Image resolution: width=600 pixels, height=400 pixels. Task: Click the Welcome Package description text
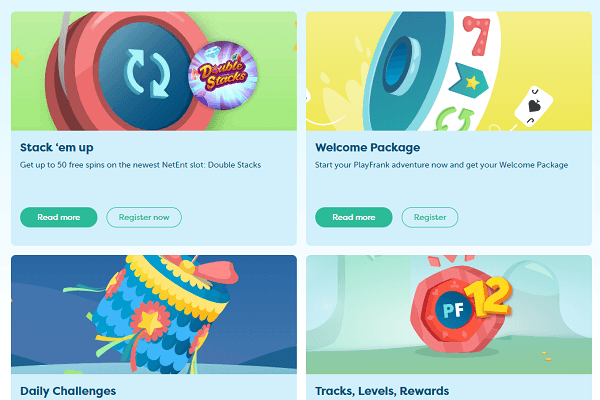(441, 165)
